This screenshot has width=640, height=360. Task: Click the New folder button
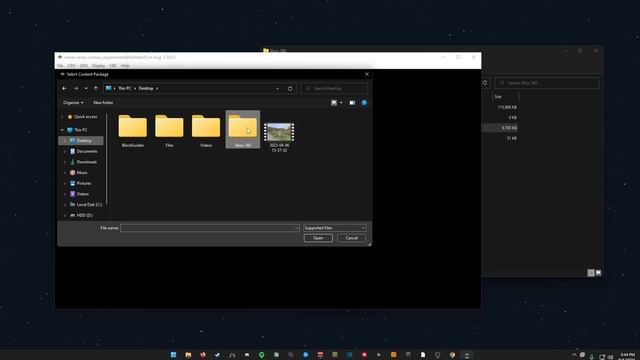103,103
